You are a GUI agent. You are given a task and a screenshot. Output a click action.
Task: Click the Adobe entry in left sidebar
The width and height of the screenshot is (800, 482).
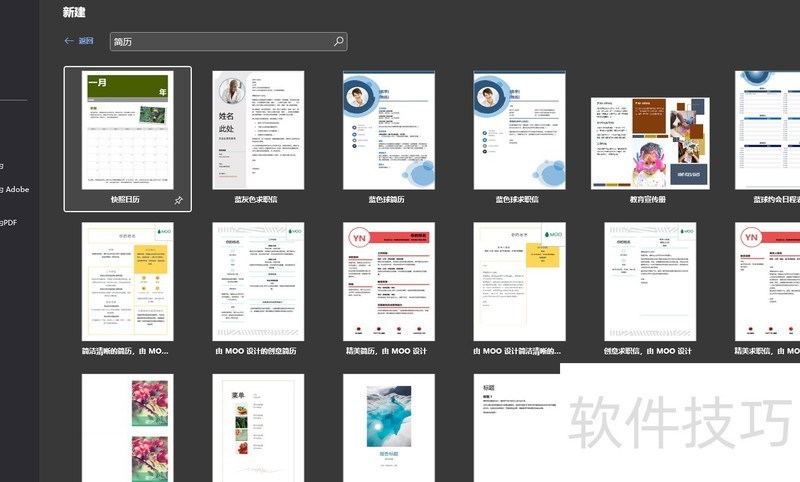[x=15, y=189]
